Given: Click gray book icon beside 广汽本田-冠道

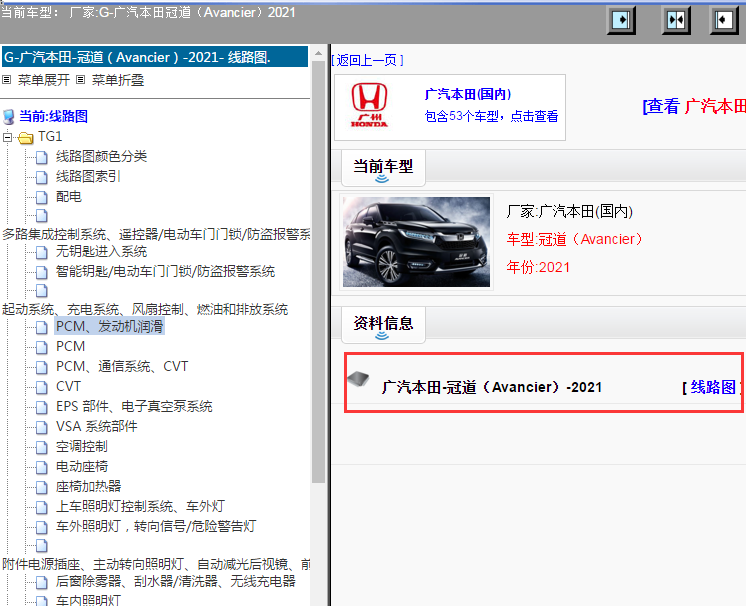Looking at the screenshot, I should (358, 379).
